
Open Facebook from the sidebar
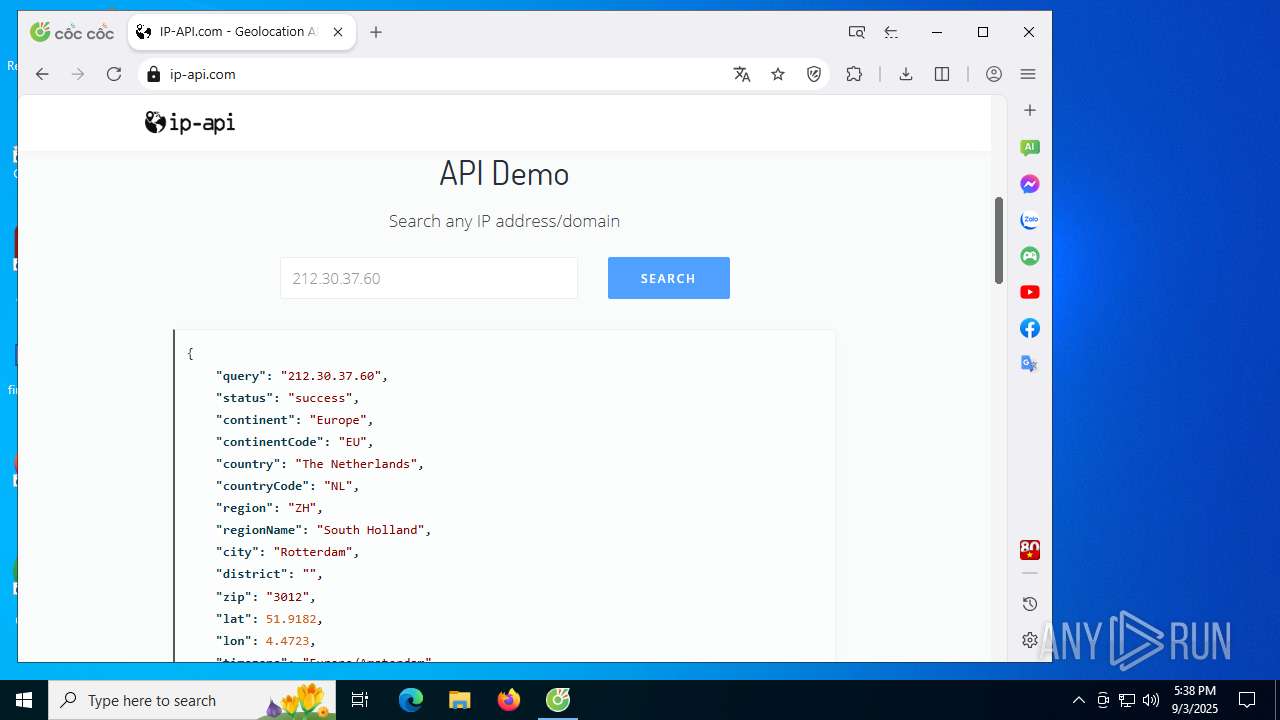1030,328
